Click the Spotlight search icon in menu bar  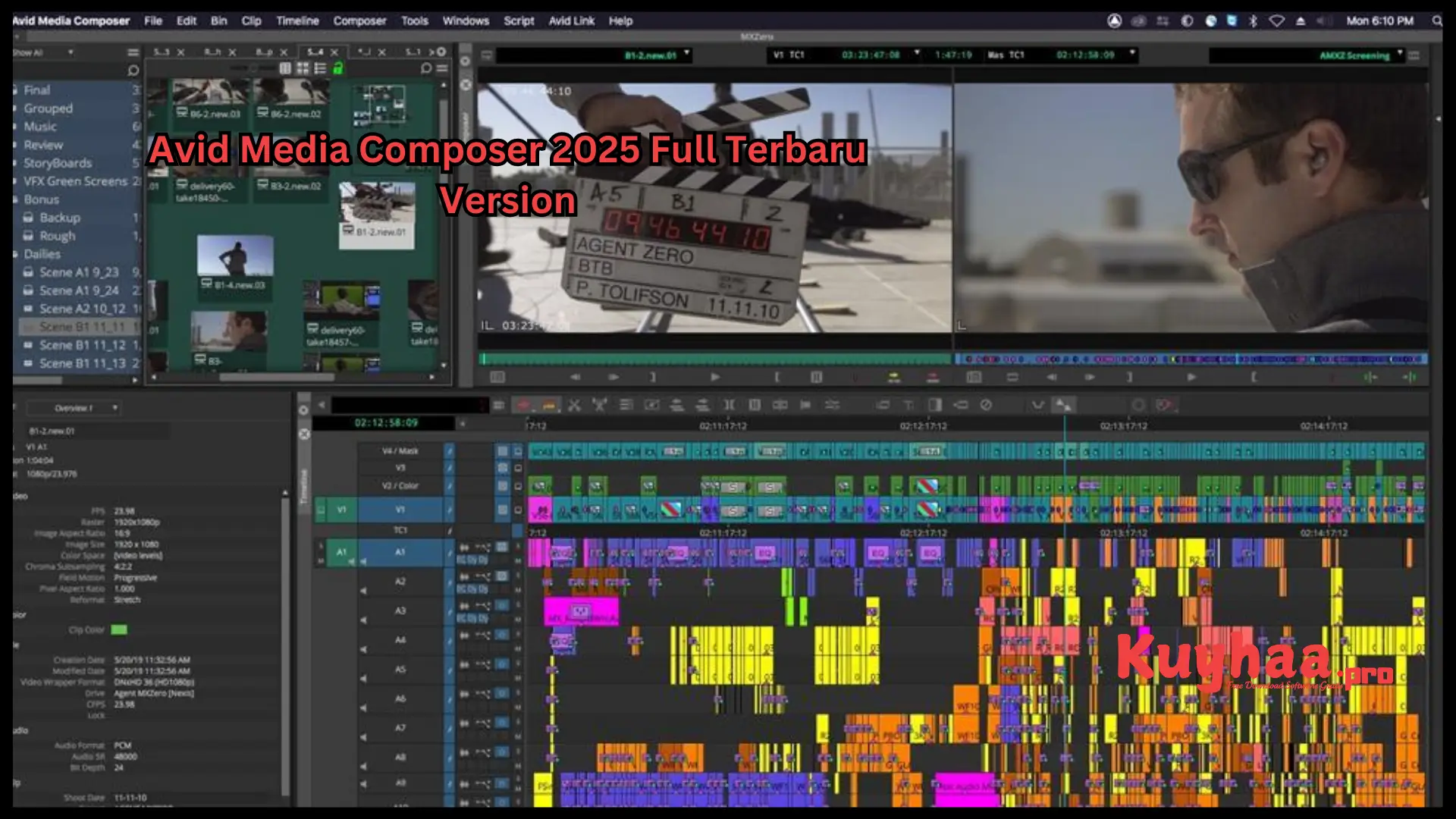click(x=1437, y=20)
